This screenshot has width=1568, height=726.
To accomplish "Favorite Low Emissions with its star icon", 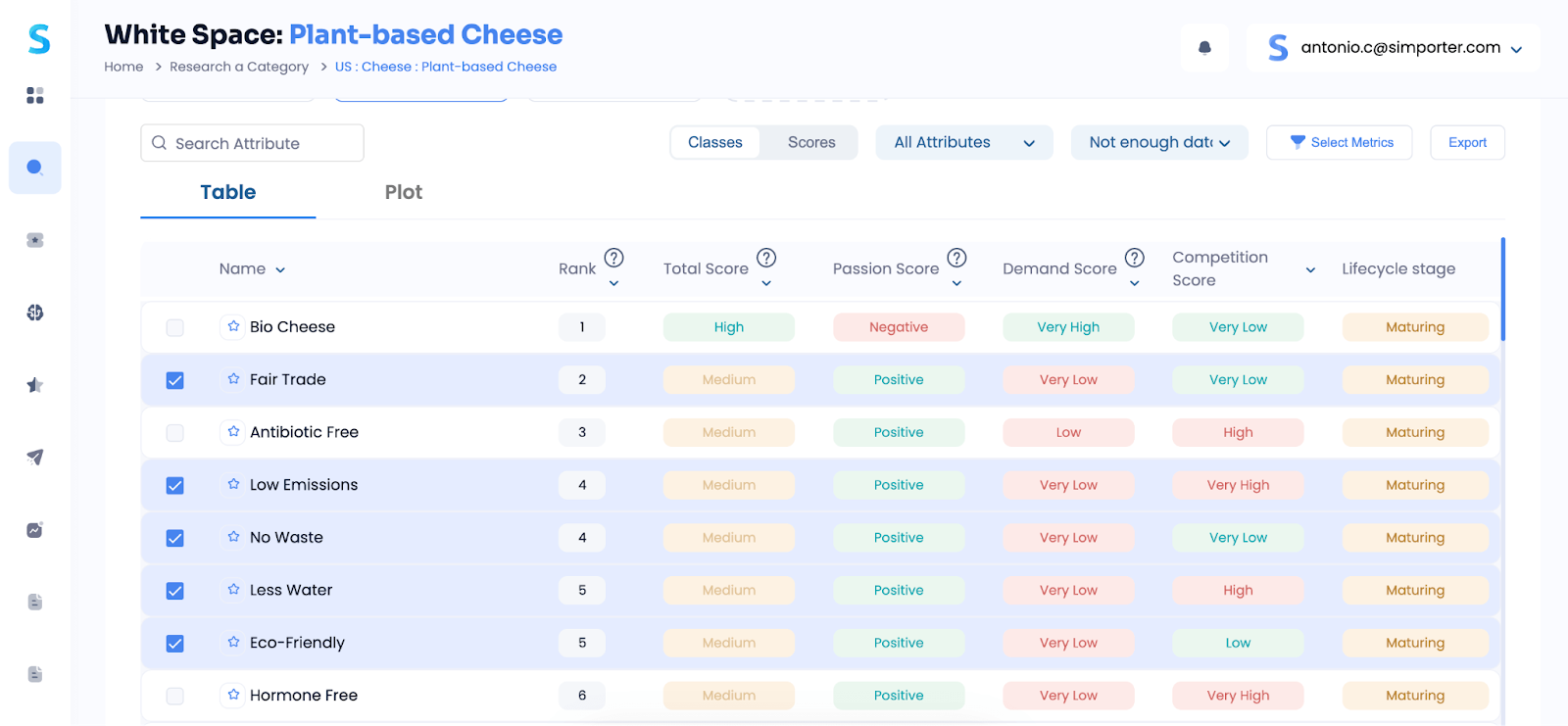I will click(233, 484).
